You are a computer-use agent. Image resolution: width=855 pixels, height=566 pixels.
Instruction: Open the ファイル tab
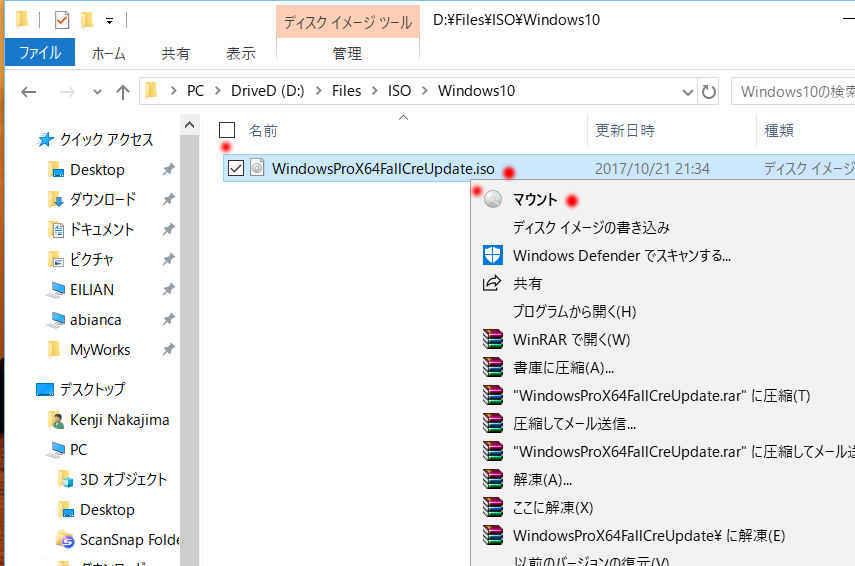(x=40, y=53)
